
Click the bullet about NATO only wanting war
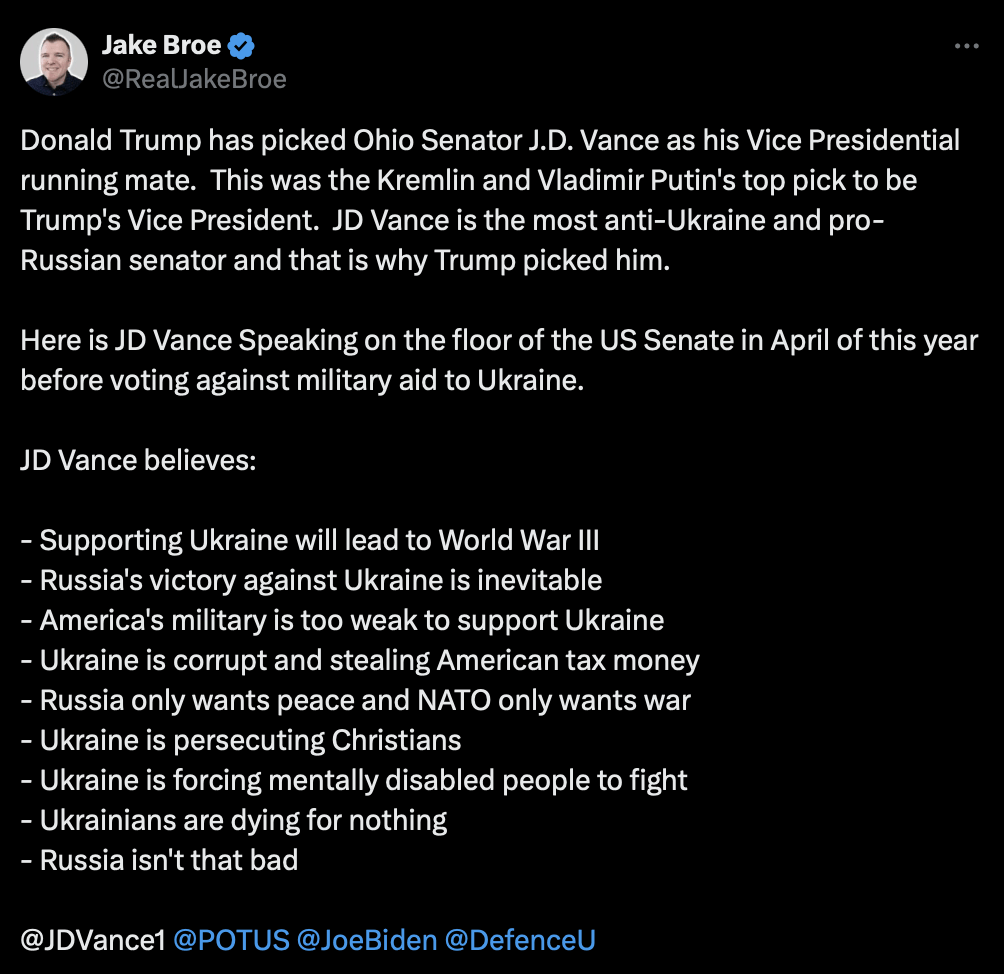(355, 700)
